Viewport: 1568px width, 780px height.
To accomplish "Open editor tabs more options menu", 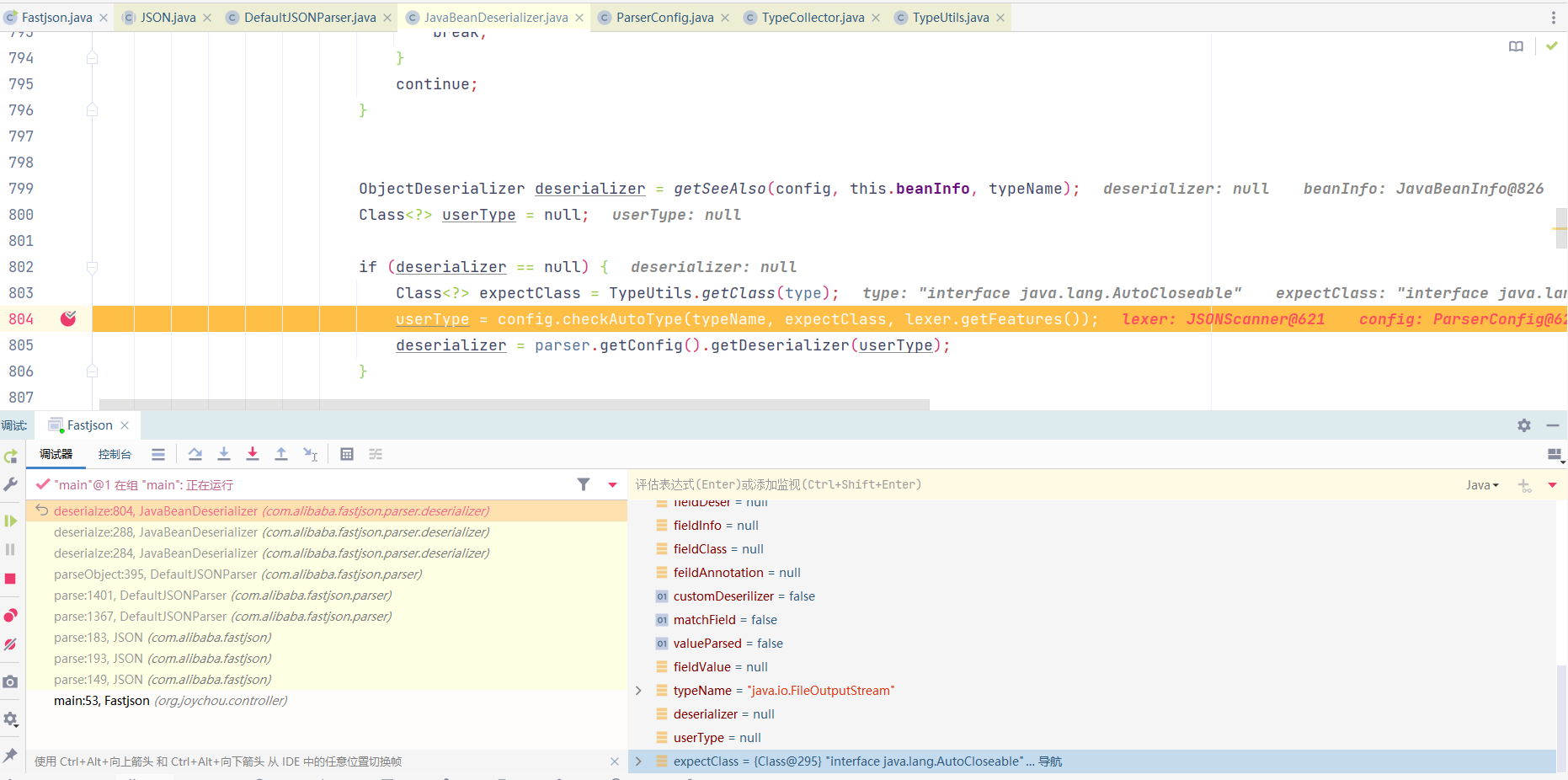I will point(1554,18).
